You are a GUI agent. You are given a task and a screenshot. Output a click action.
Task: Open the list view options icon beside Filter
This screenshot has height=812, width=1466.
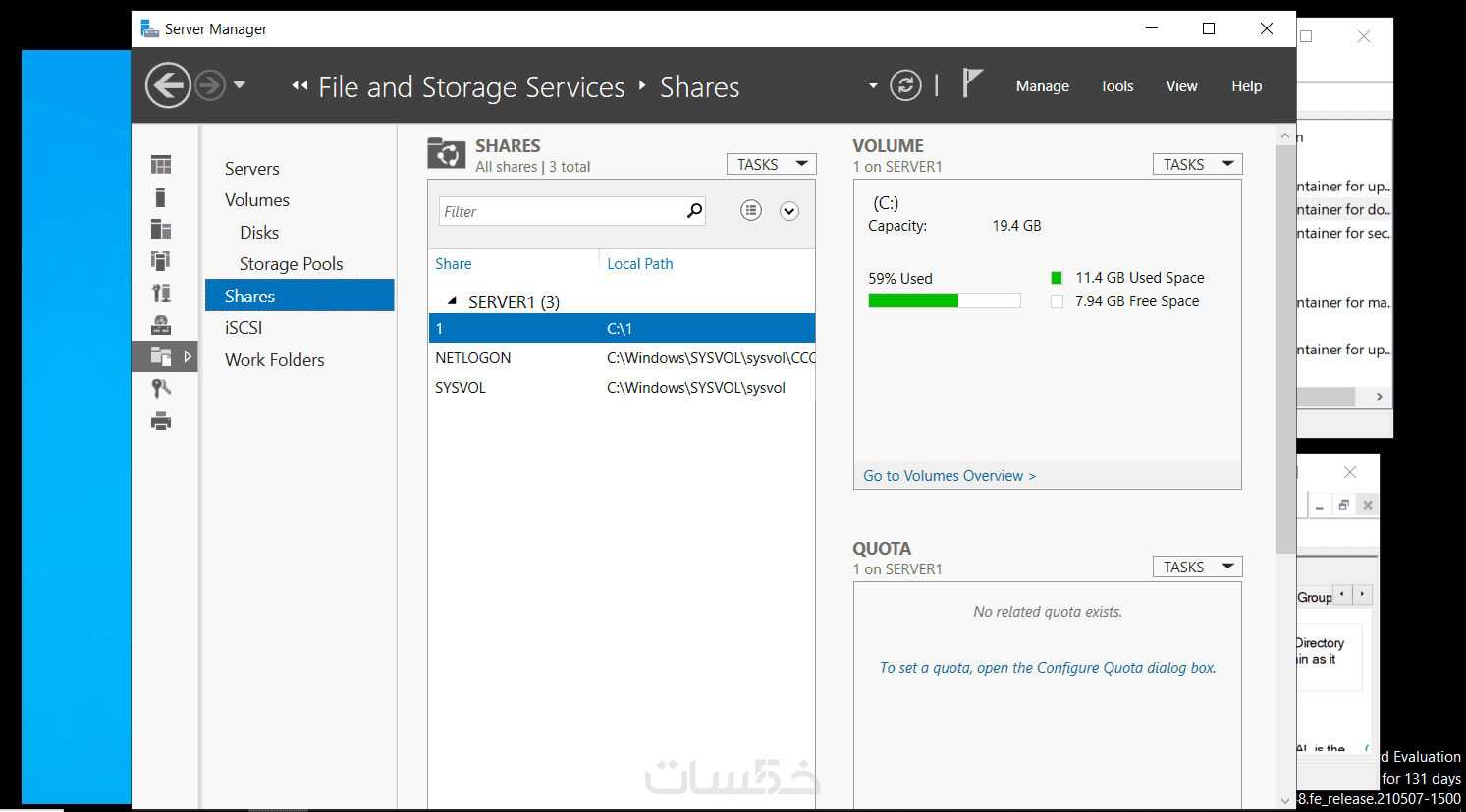point(751,210)
